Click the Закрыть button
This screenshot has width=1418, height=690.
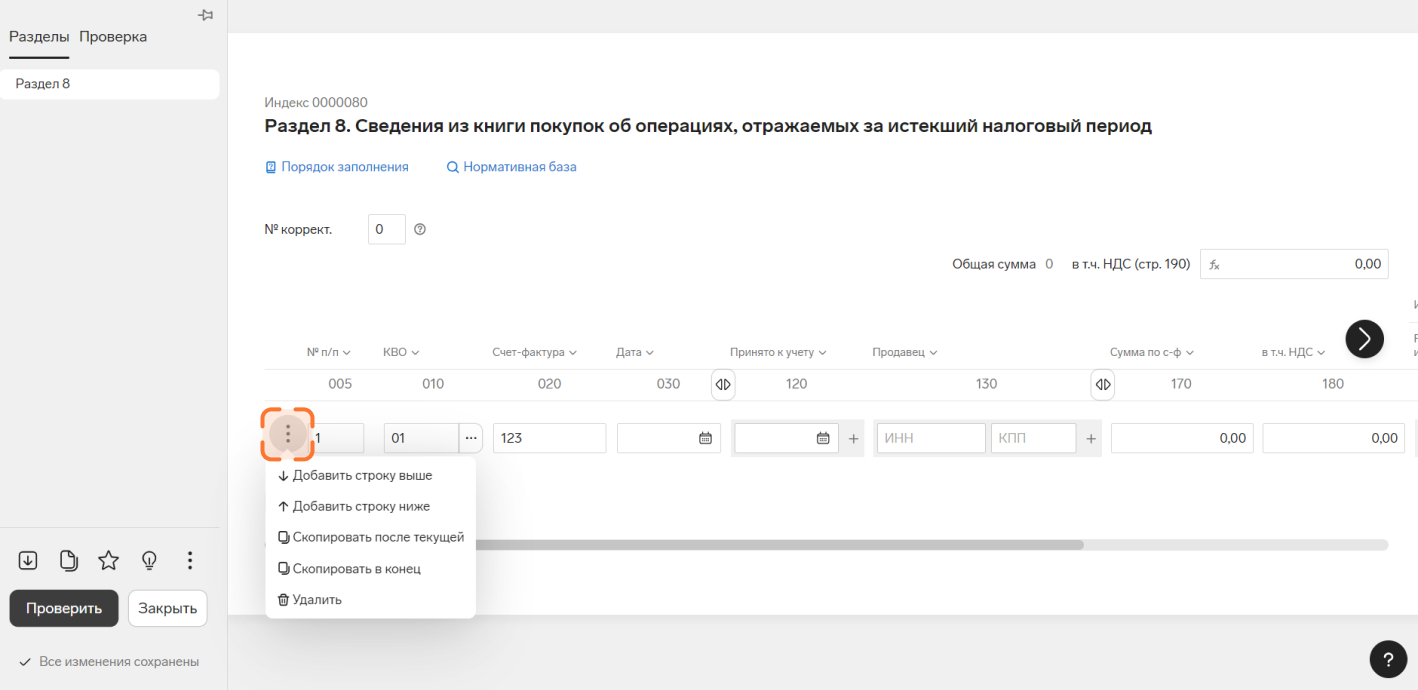(167, 608)
